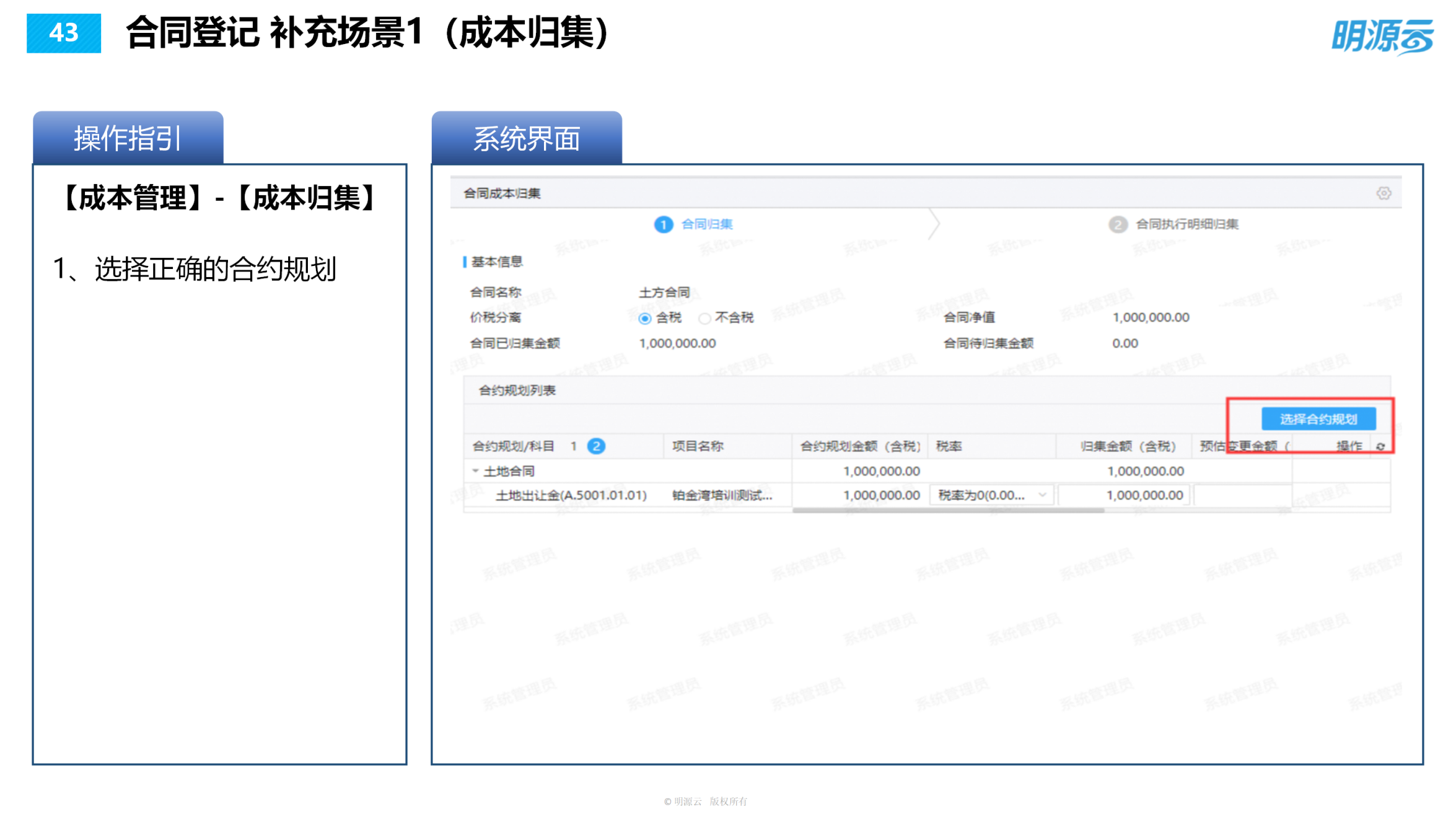Click the empty 预估变更金额 cell
Screen dimensions: 1456x817
pos(1239,495)
